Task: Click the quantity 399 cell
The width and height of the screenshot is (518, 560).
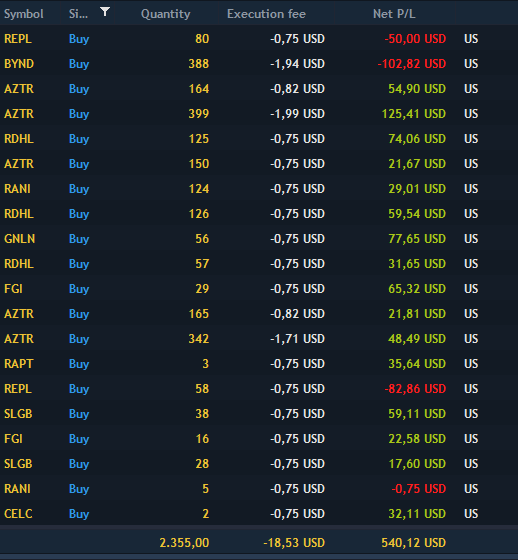Action: tap(199, 114)
